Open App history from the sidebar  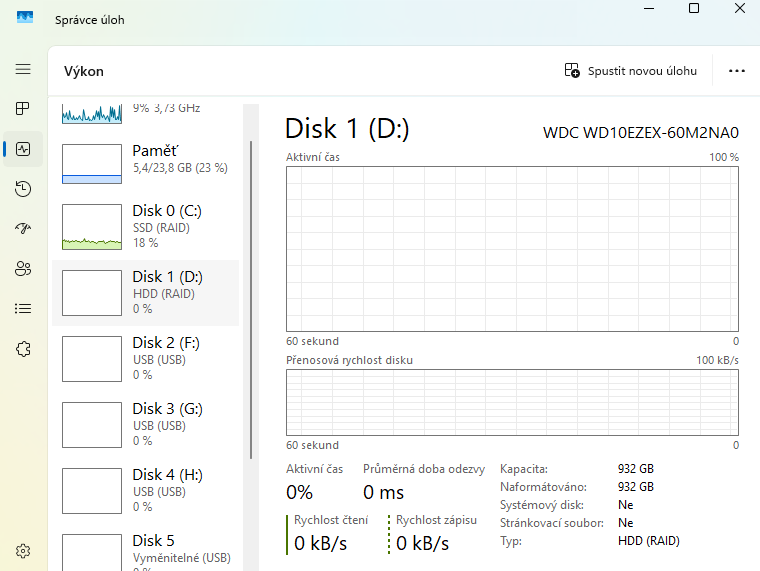[x=23, y=189]
